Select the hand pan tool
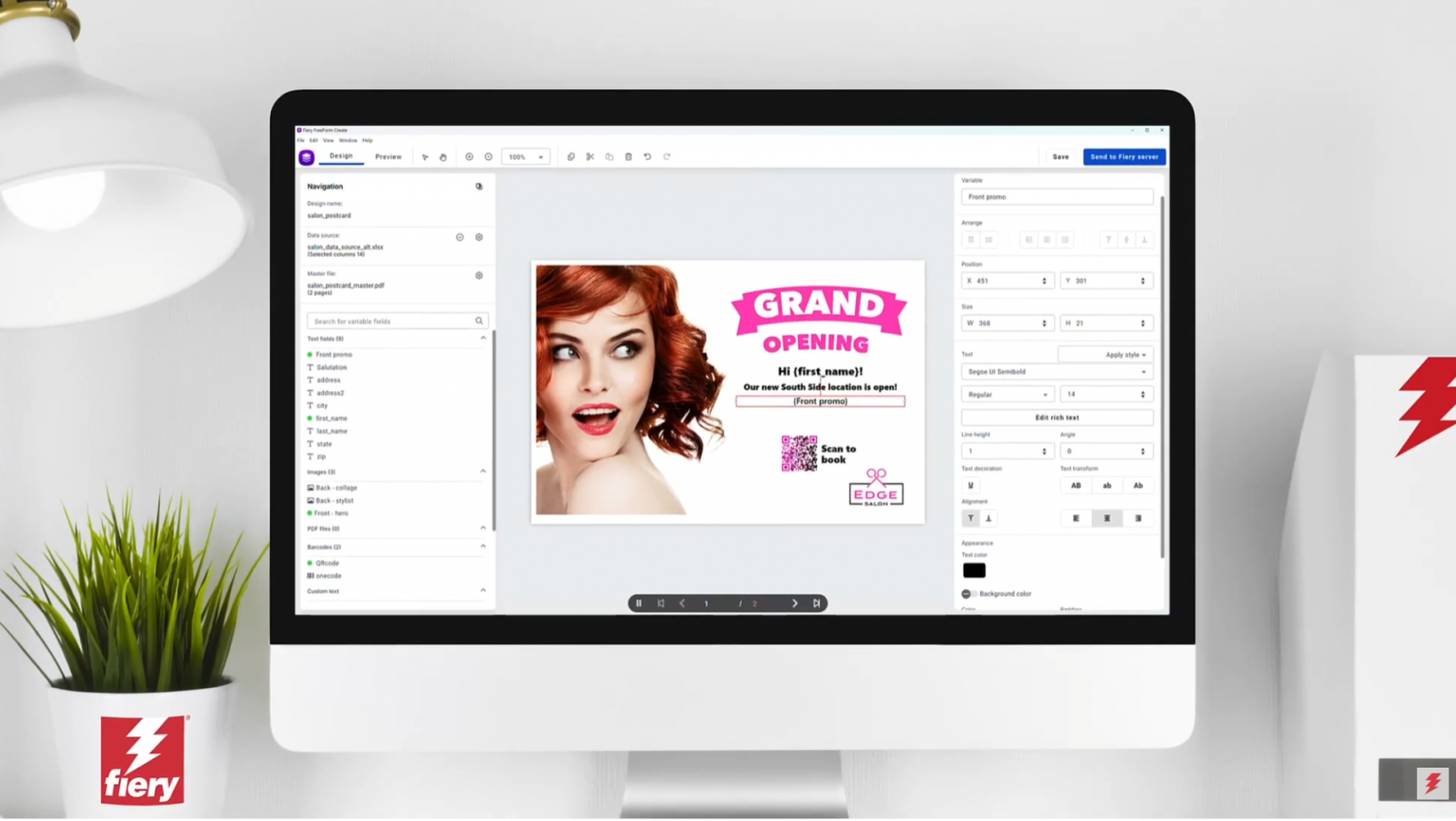 (443, 157)
